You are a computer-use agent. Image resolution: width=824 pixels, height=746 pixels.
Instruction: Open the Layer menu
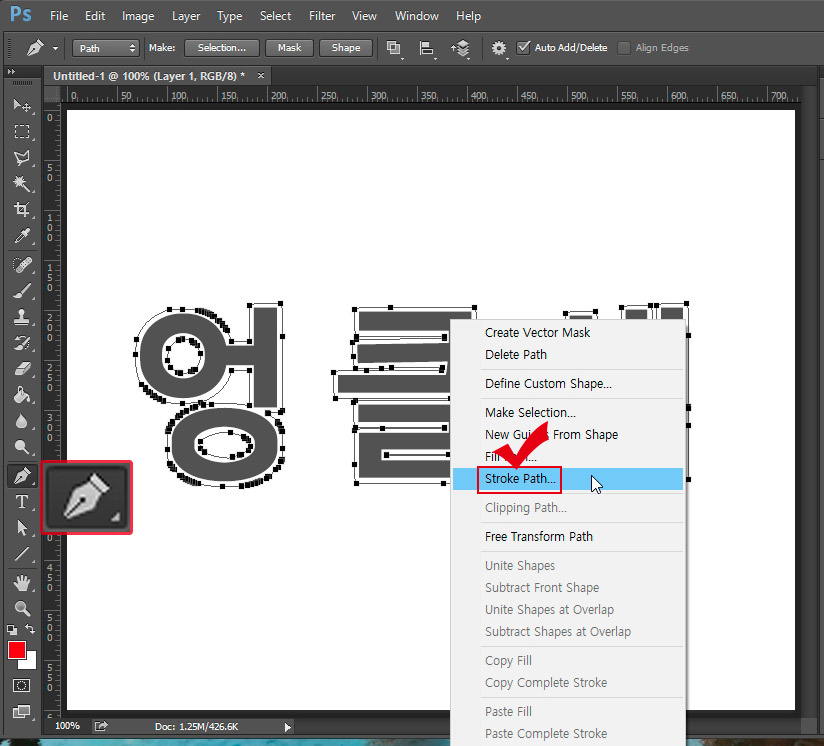[186, 16]
